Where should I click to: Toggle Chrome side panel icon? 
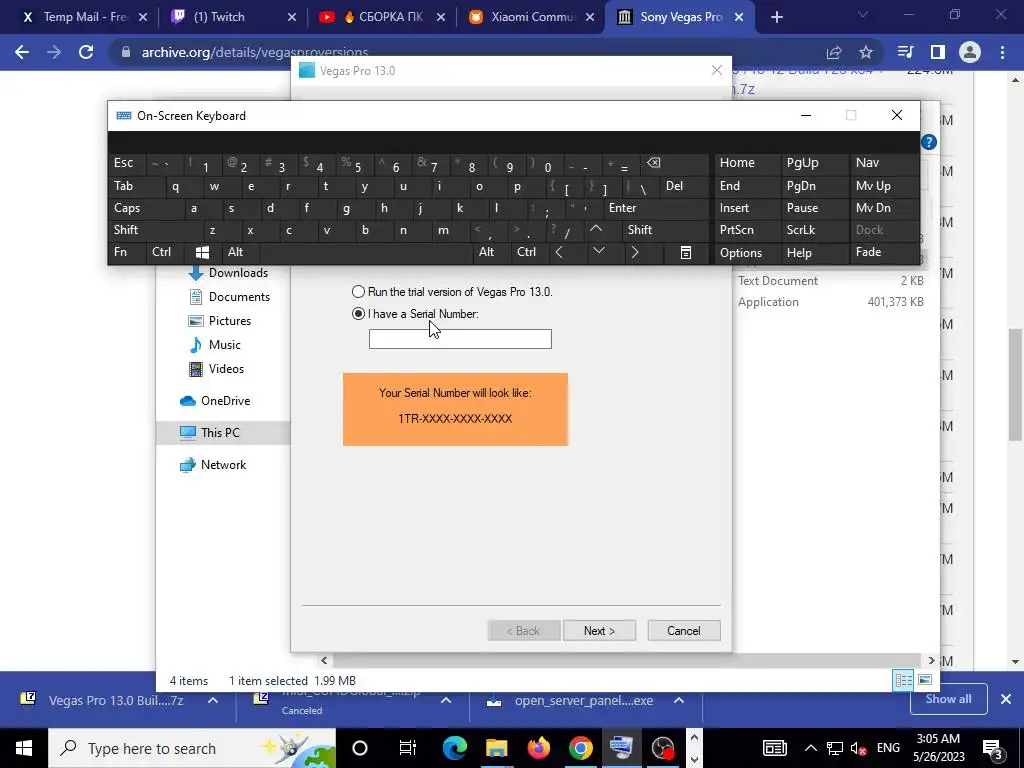point(938,52)
